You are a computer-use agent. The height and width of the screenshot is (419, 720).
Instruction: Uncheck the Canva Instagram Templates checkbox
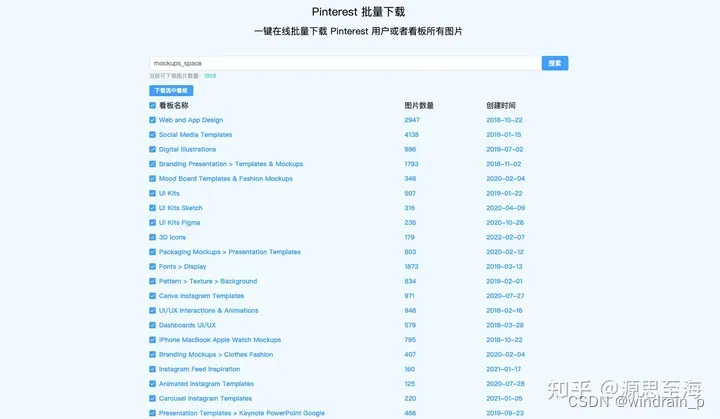[x=152, y=296]
